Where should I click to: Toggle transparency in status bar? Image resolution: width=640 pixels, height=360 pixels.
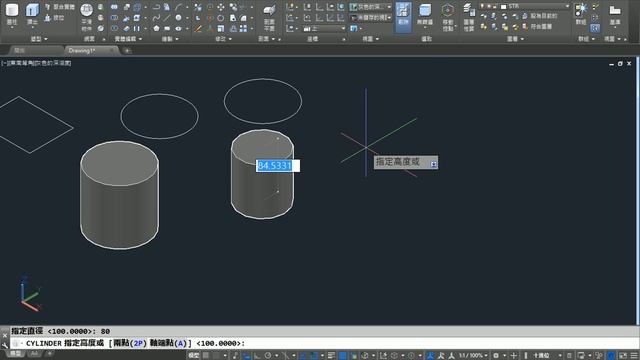(x=342, y=356)
